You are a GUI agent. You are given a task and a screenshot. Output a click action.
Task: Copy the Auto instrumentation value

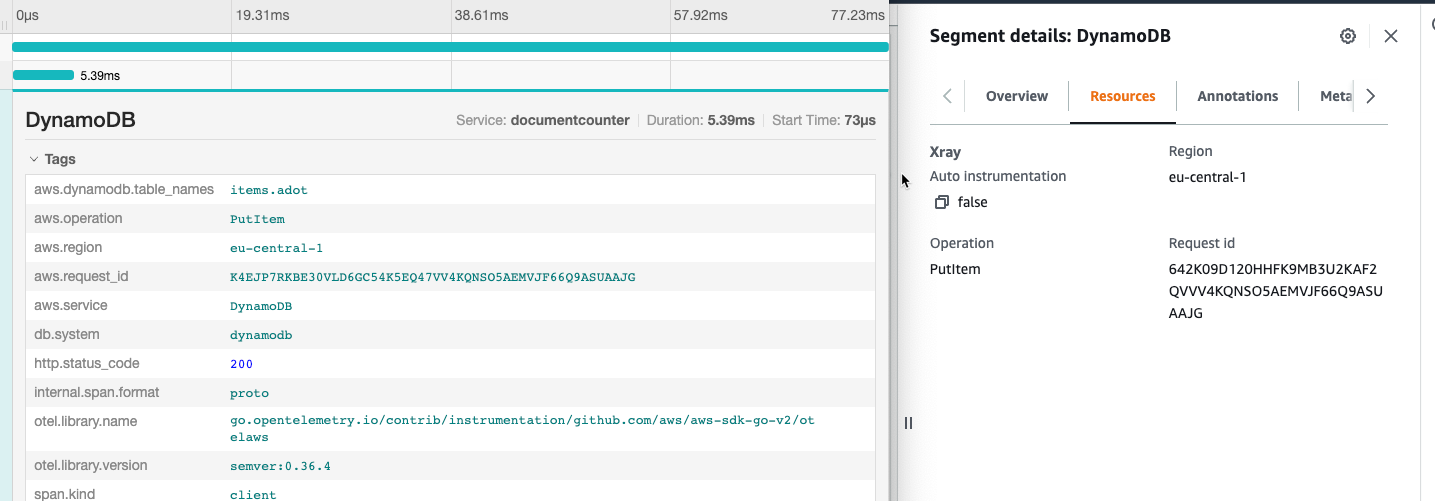click(x=941, y=202)
